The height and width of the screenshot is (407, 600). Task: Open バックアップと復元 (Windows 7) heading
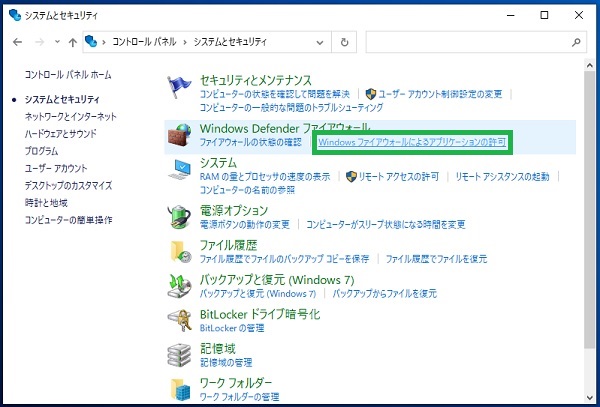click(277, 280)
